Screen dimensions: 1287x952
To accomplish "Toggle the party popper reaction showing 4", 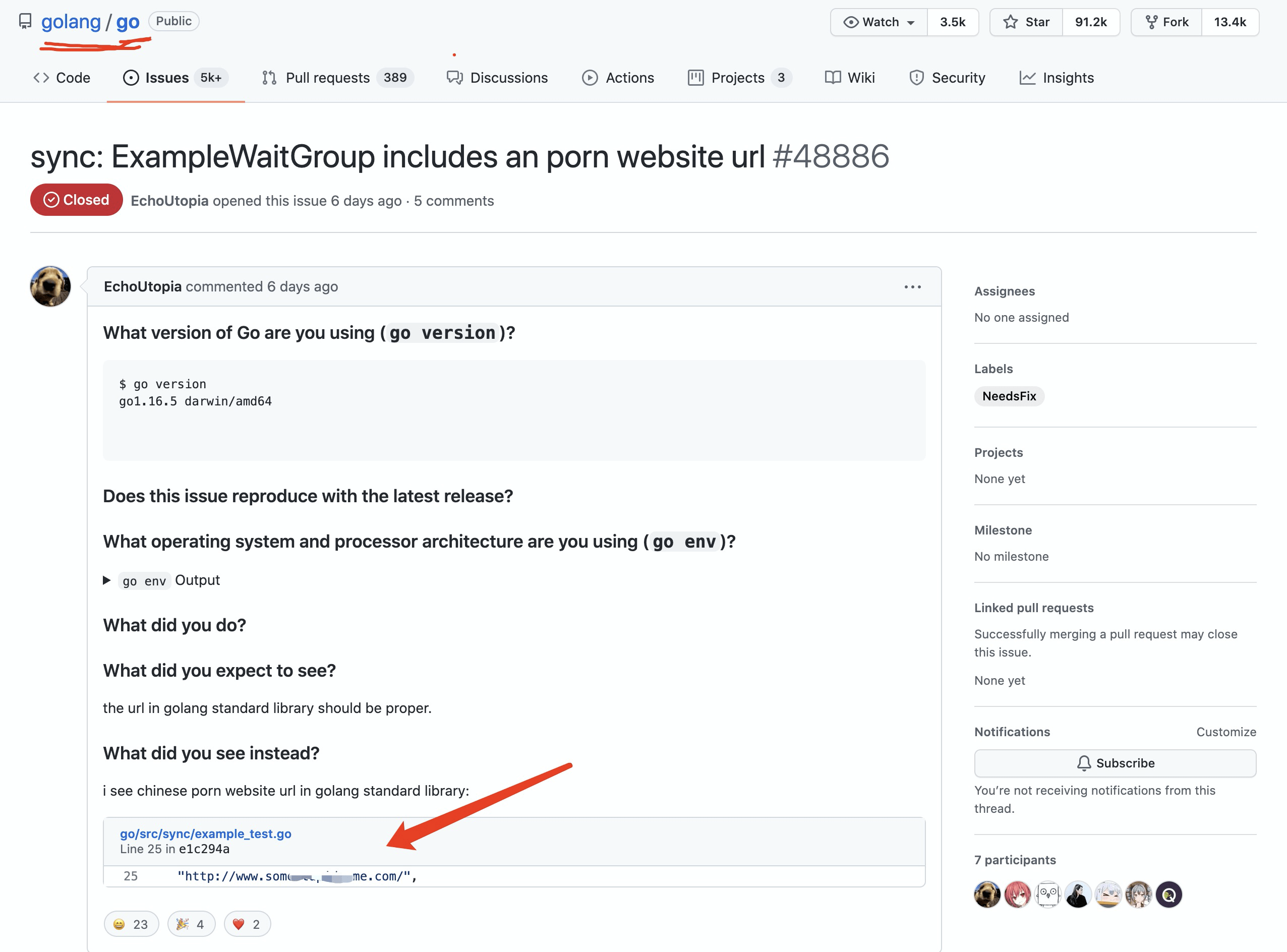I will [191, 924].
